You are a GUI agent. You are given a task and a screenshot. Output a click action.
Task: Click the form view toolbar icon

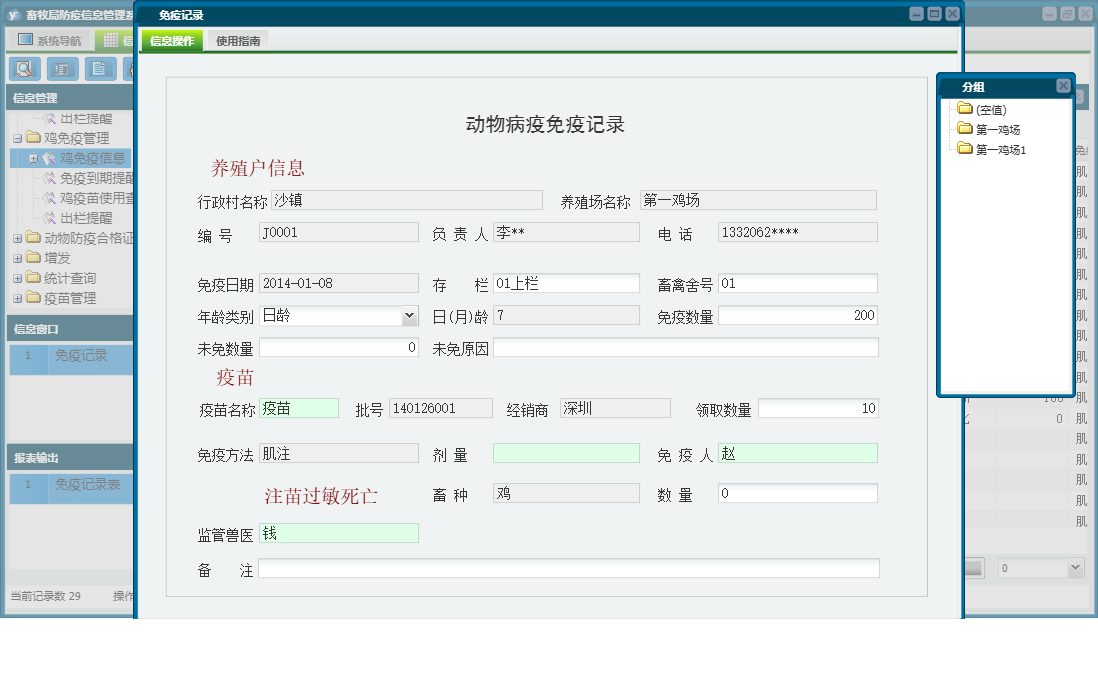(62, 69)
